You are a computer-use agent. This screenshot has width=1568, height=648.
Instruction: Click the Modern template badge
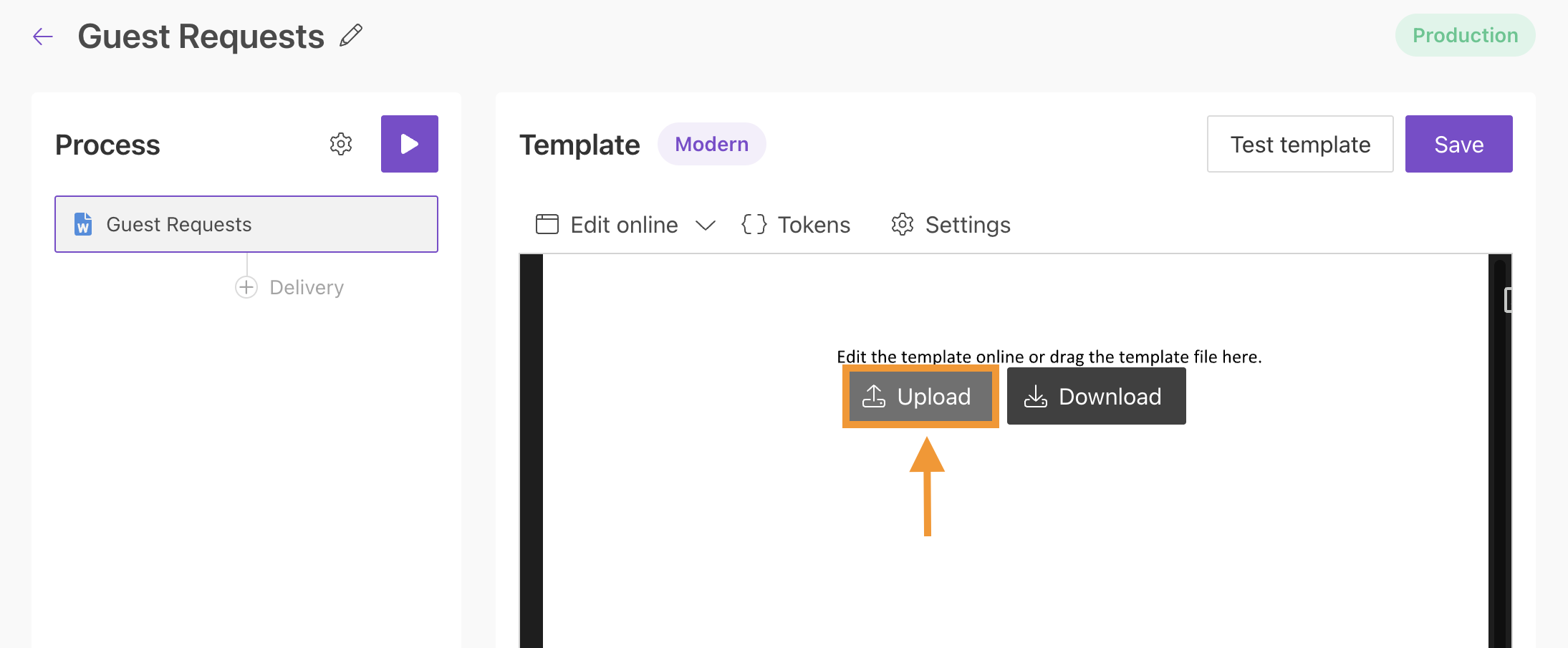[711, 144]
